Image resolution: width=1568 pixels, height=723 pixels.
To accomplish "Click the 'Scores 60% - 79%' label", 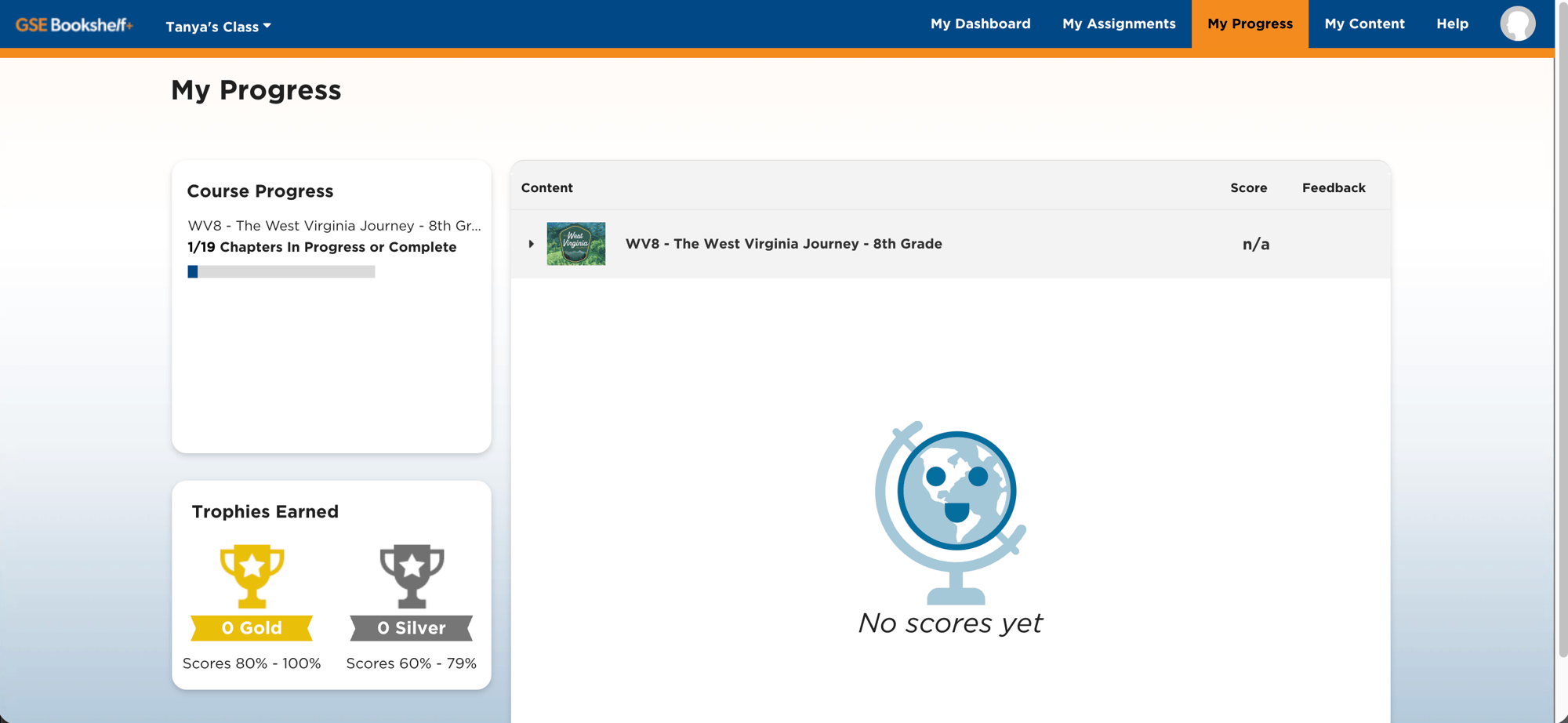I will click(412, 663).
